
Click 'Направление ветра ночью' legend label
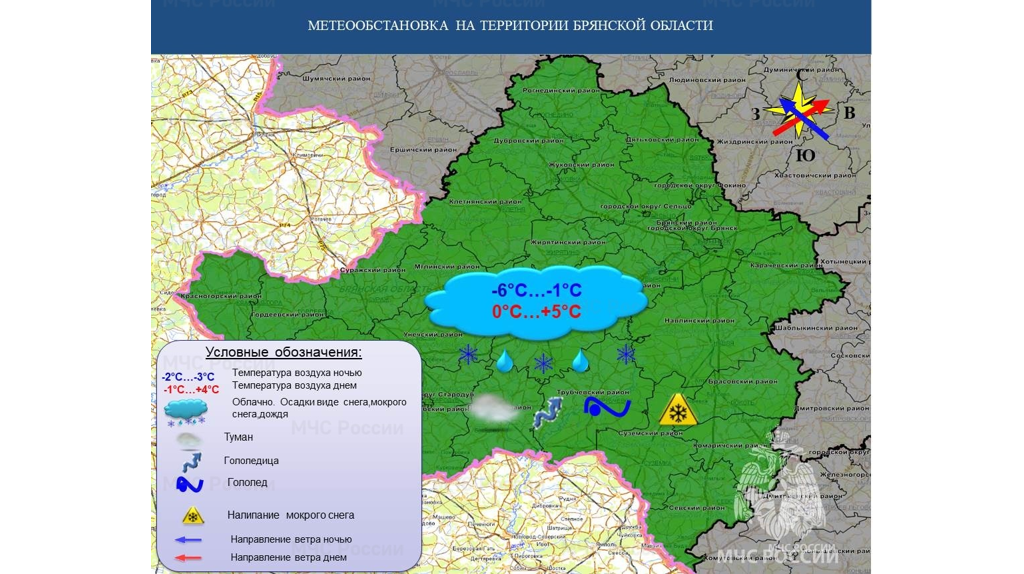coord(291,539)
